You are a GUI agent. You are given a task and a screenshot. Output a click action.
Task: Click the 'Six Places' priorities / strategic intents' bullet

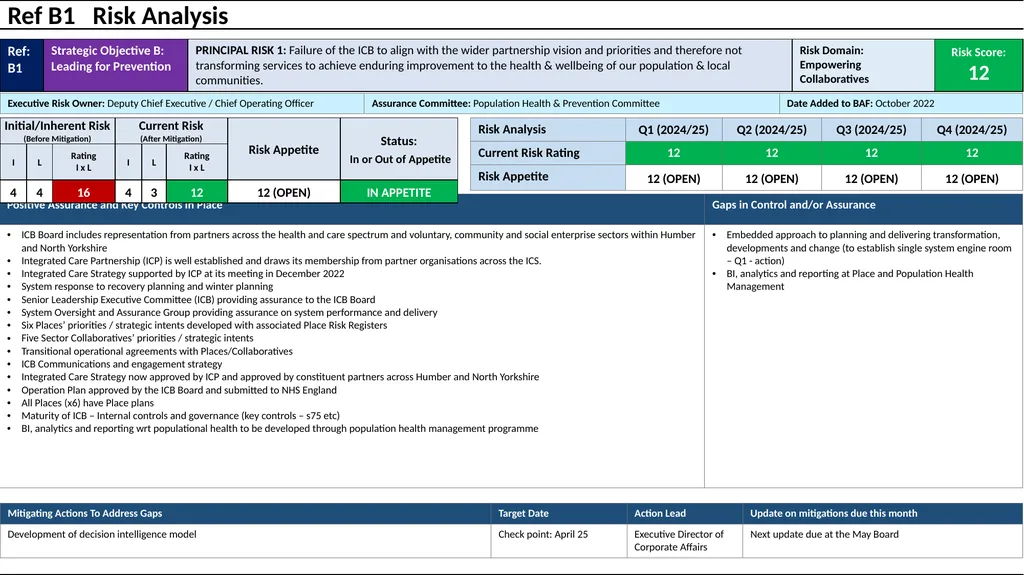[204, 325]
